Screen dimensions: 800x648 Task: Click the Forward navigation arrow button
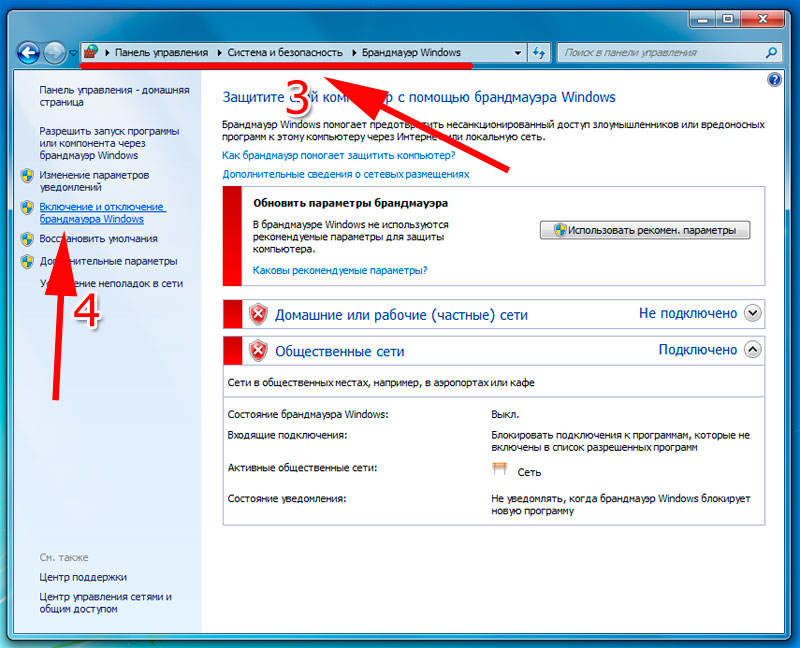tap(54, 53)
